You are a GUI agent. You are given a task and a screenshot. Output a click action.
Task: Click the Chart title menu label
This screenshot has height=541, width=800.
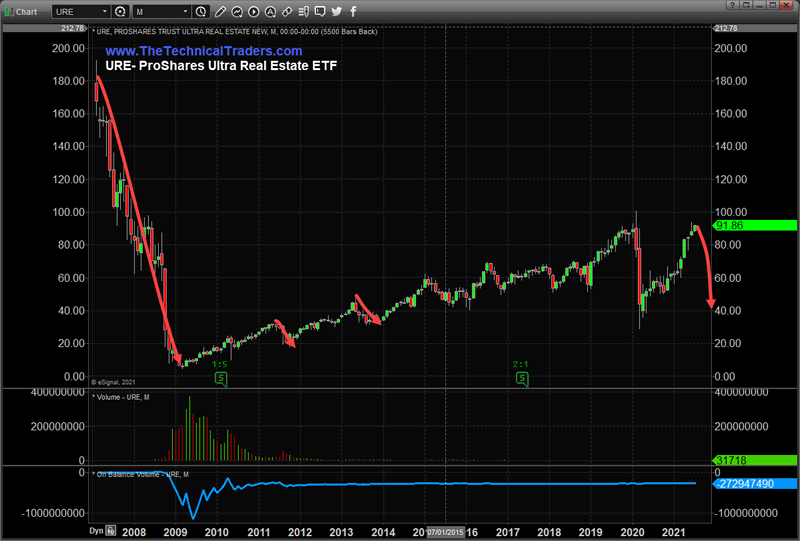pyautogui.click(x=23, y=11)
